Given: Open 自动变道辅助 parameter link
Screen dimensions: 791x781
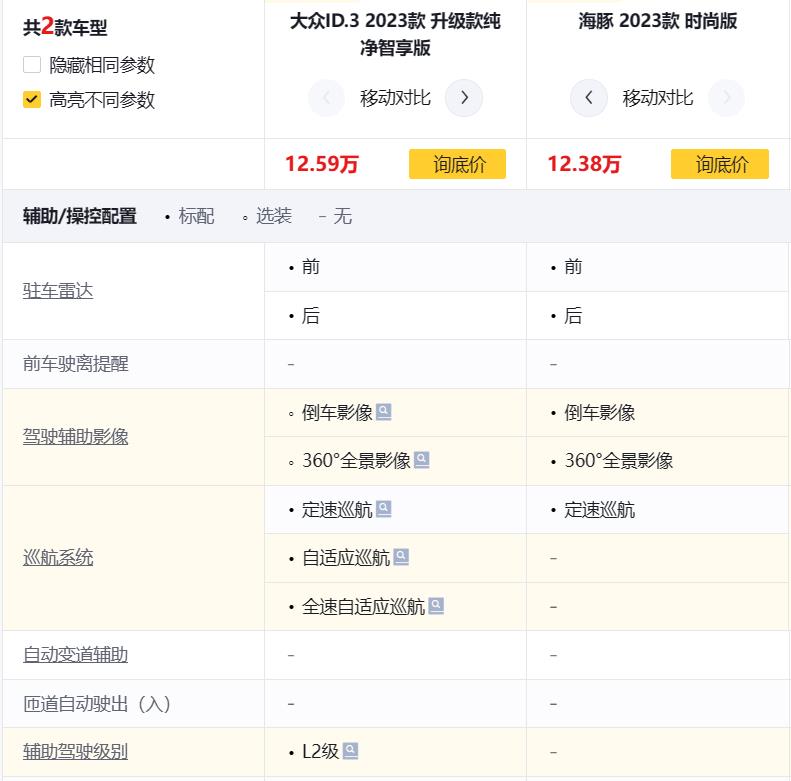Looking at the screenshot, I should (76, 655).
